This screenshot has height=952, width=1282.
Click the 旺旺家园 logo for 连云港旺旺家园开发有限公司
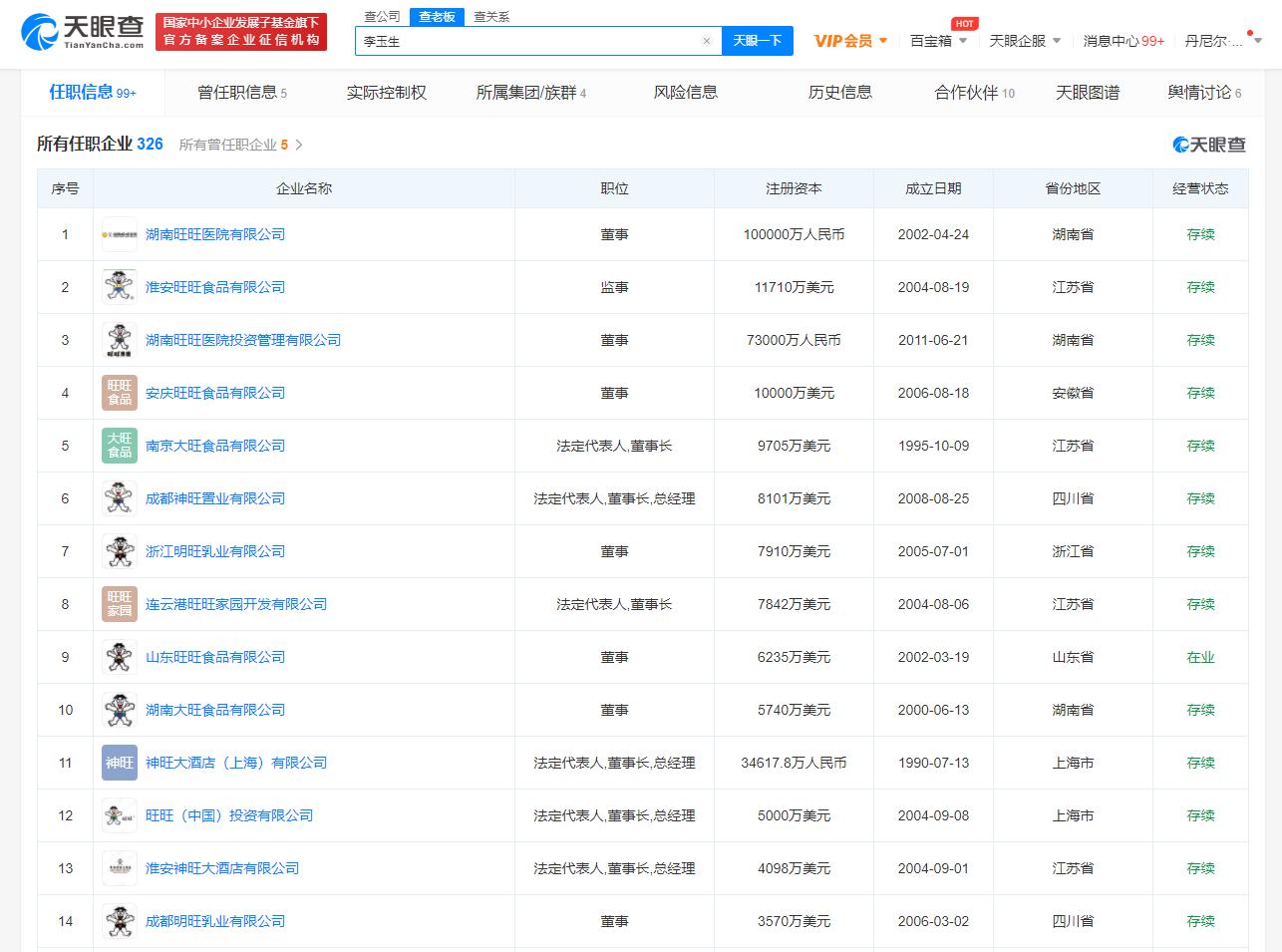(x=119, y=603)
